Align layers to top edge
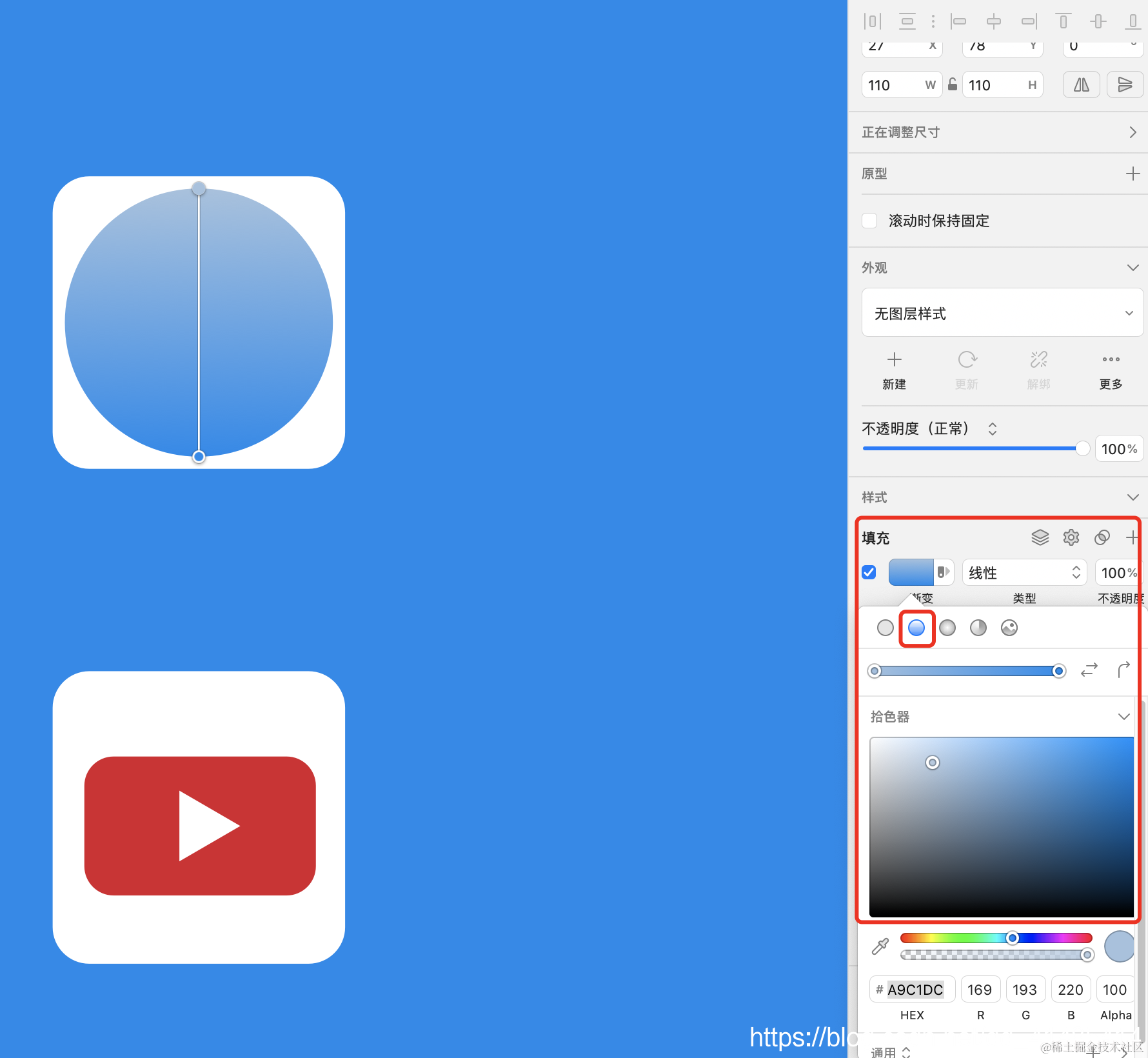The width and height of the screenshot is (1148, 1058). 1064,21
